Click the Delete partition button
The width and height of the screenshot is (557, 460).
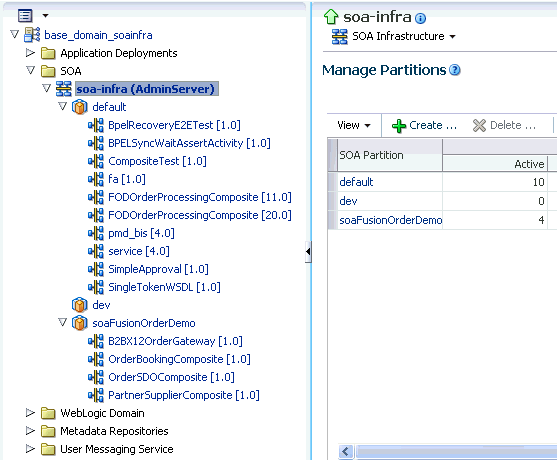pyautogui.click(x=504, y=125)
